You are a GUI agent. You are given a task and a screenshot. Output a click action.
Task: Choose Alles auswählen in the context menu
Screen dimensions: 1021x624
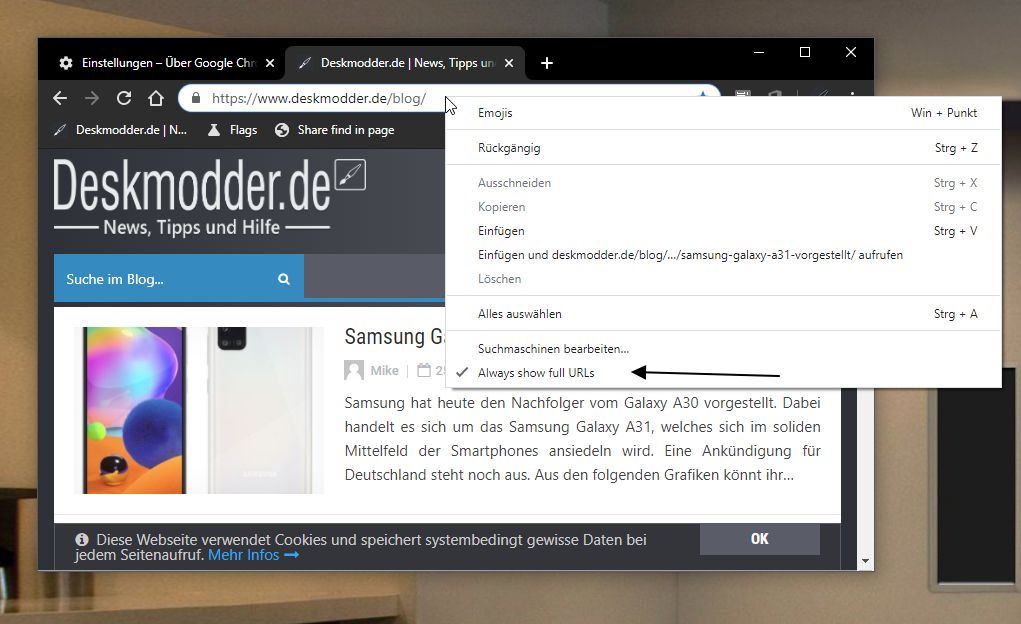point(723,313)
